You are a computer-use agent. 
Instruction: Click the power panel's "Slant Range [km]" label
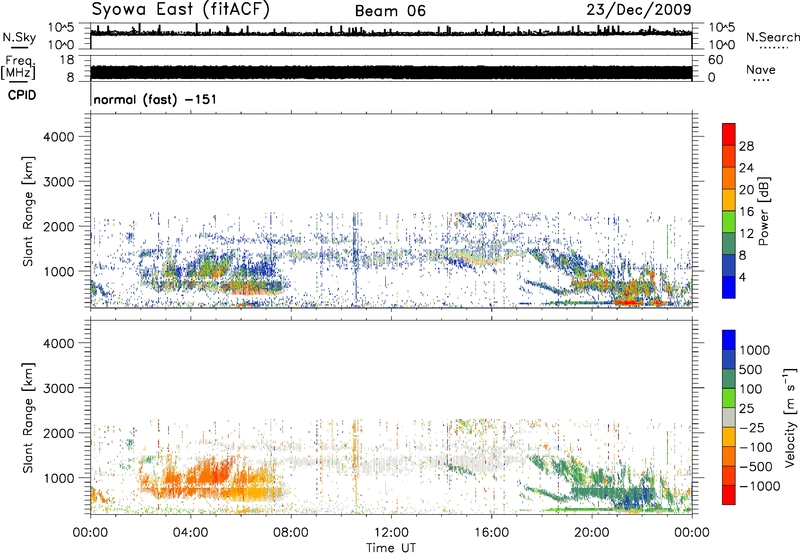point(28,211)
